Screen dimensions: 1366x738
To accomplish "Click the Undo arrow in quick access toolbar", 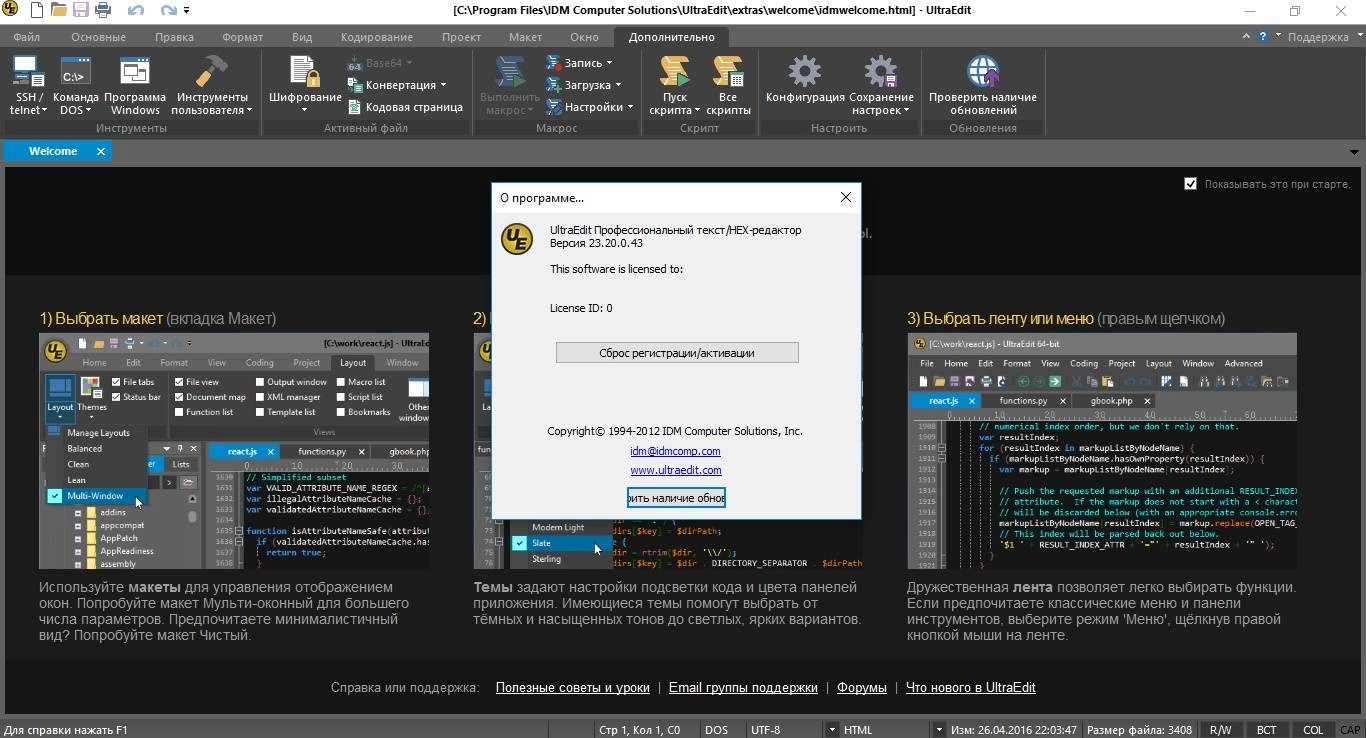I will 136,11.
